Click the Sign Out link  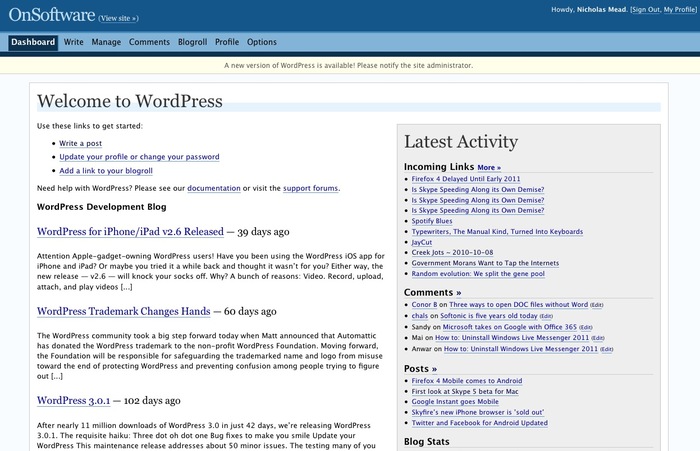[x=646, y=9]
